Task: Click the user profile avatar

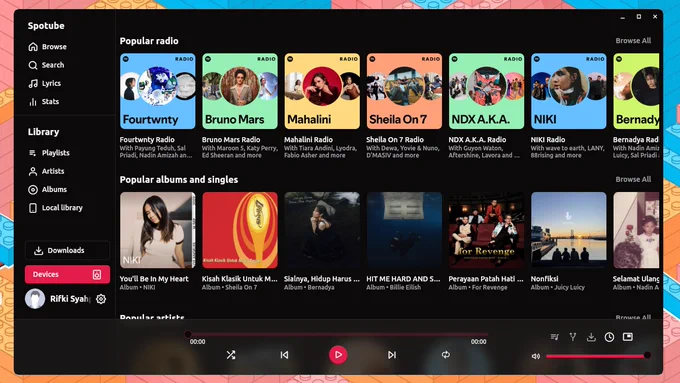Action: 35,299
